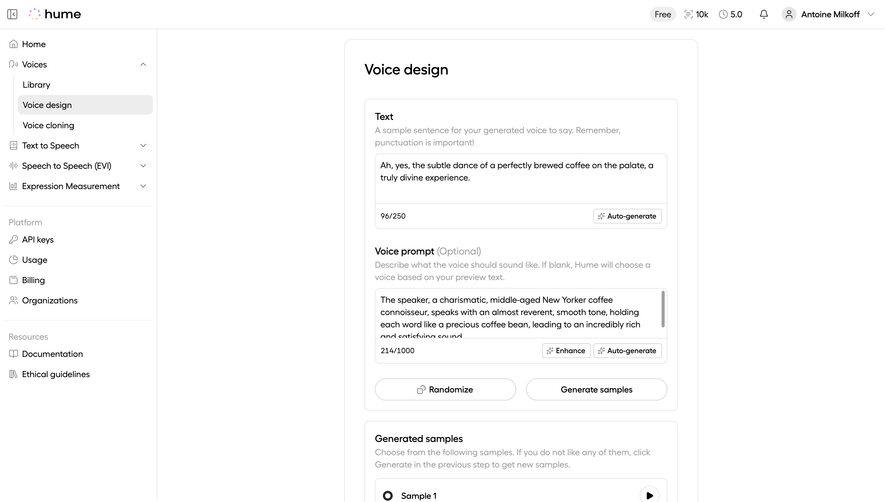Click into the sample Text input box

point(521,178)
